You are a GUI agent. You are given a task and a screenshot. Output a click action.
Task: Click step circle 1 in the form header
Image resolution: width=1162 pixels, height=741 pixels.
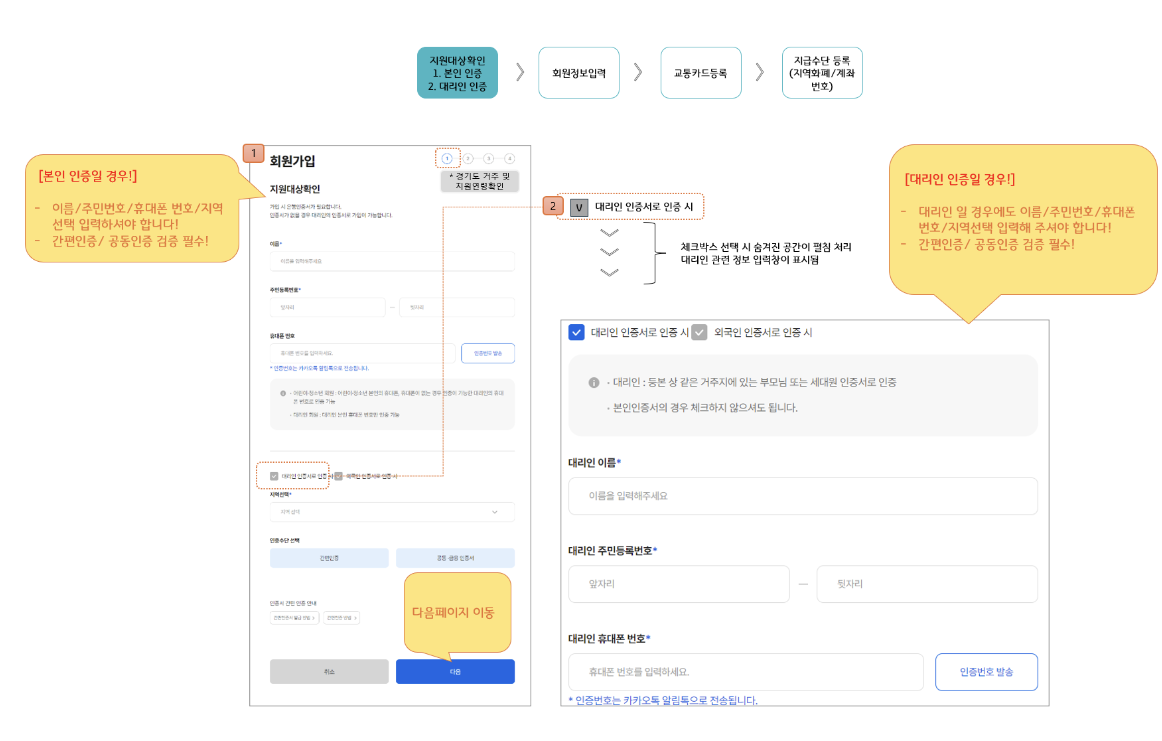pos(449,157)
